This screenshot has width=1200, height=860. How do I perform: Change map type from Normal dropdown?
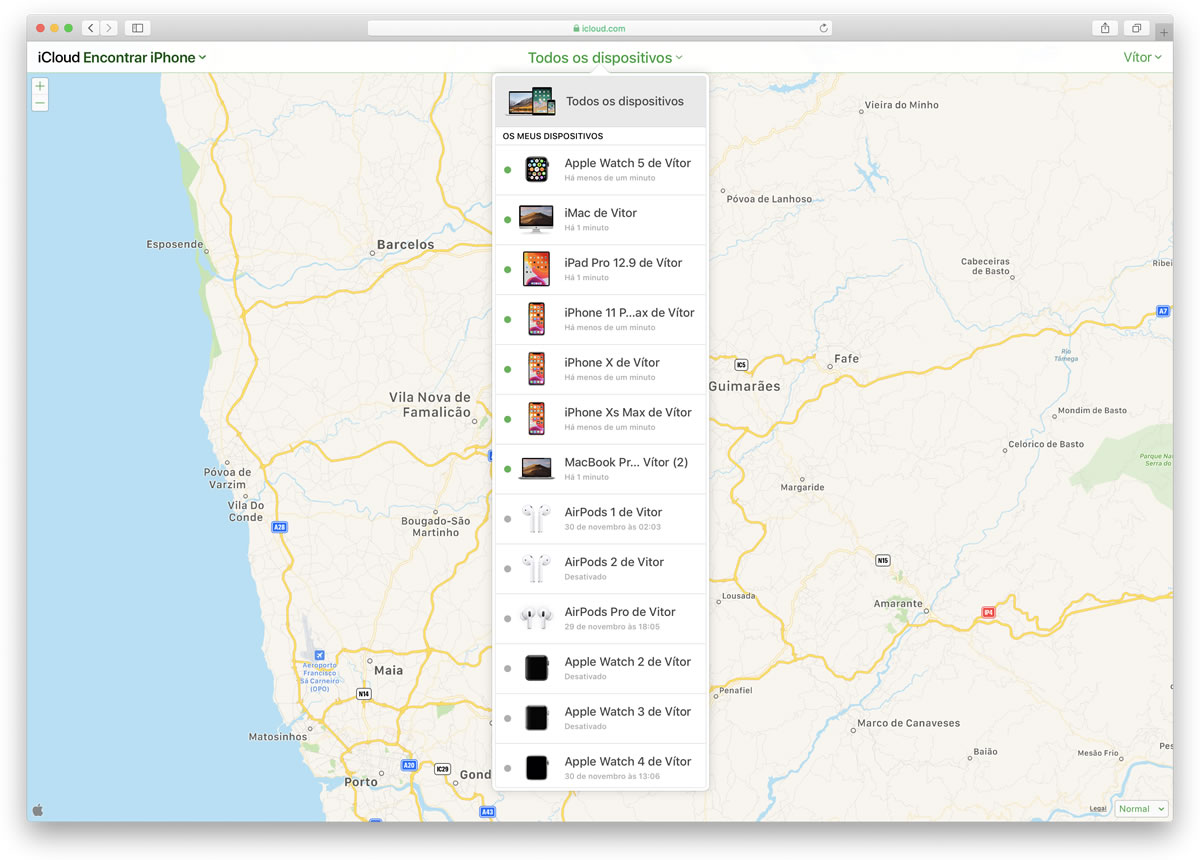coord(1142,808)
